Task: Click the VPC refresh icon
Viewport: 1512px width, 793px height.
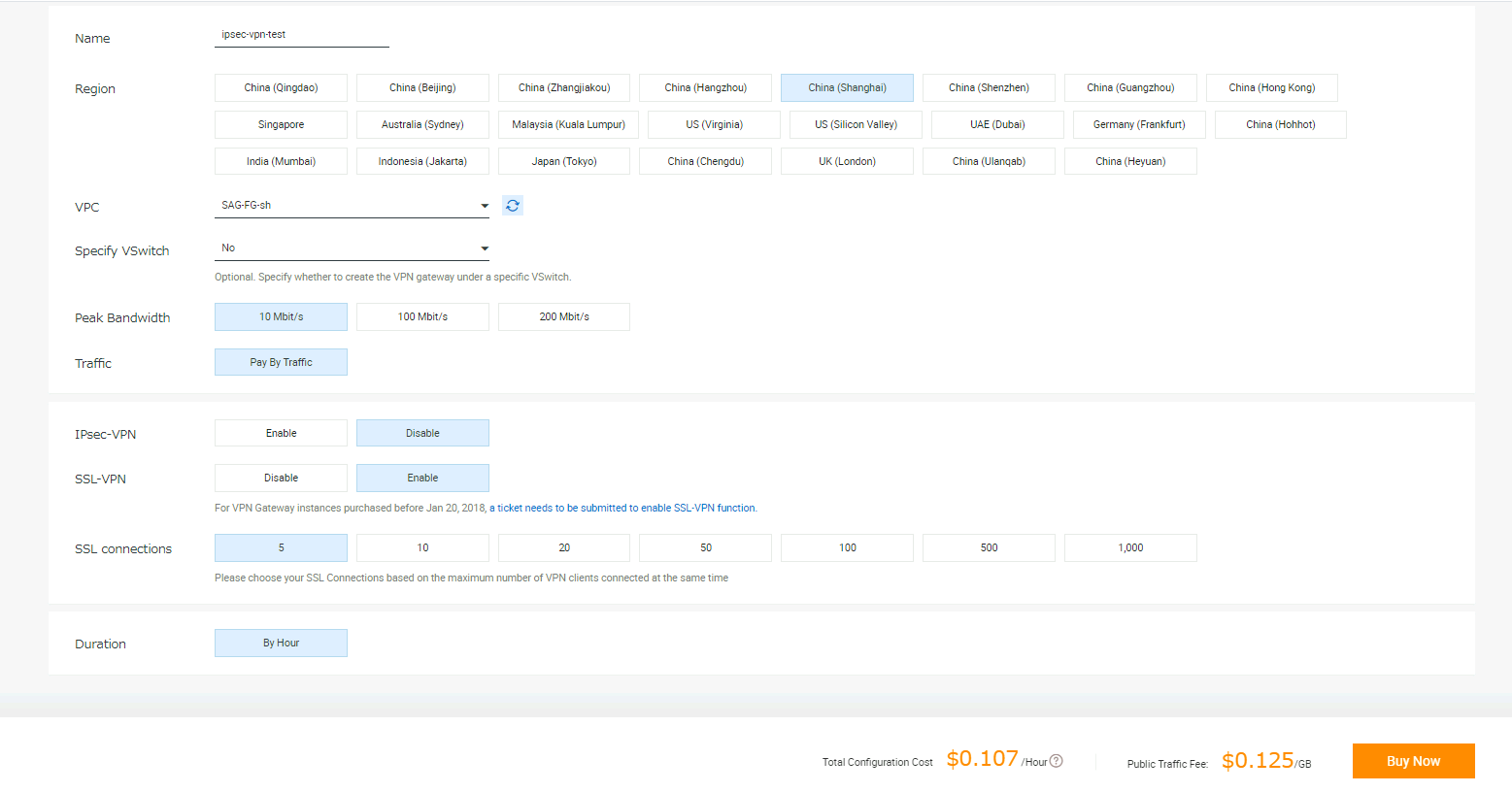Action: pyautogui.click(x=513, y=206)
